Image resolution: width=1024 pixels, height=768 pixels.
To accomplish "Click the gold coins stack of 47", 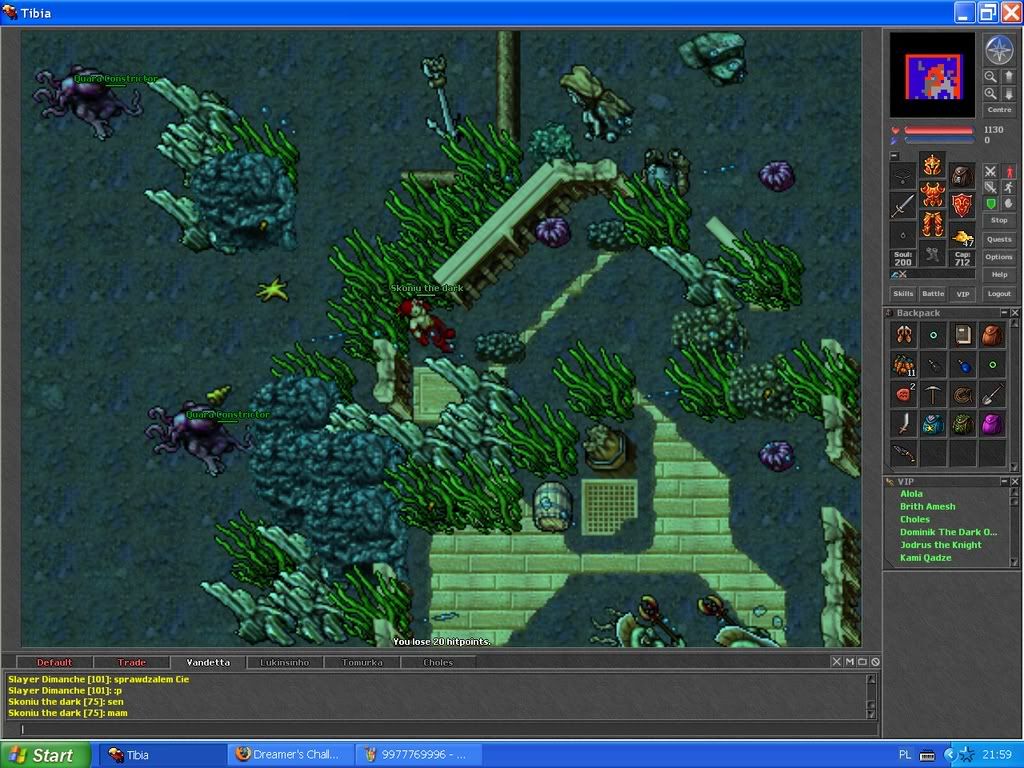I will 962,236.
